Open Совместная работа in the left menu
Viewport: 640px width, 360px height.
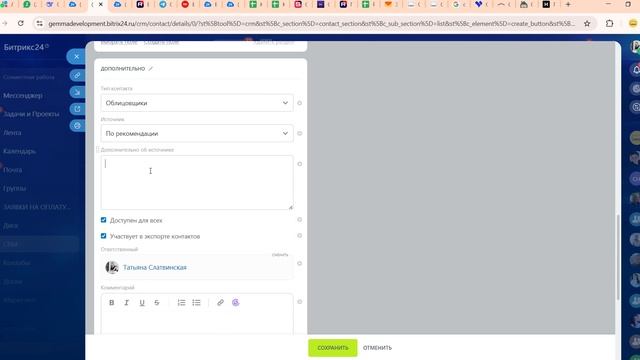pyautogui.click(x=29, y=77)
